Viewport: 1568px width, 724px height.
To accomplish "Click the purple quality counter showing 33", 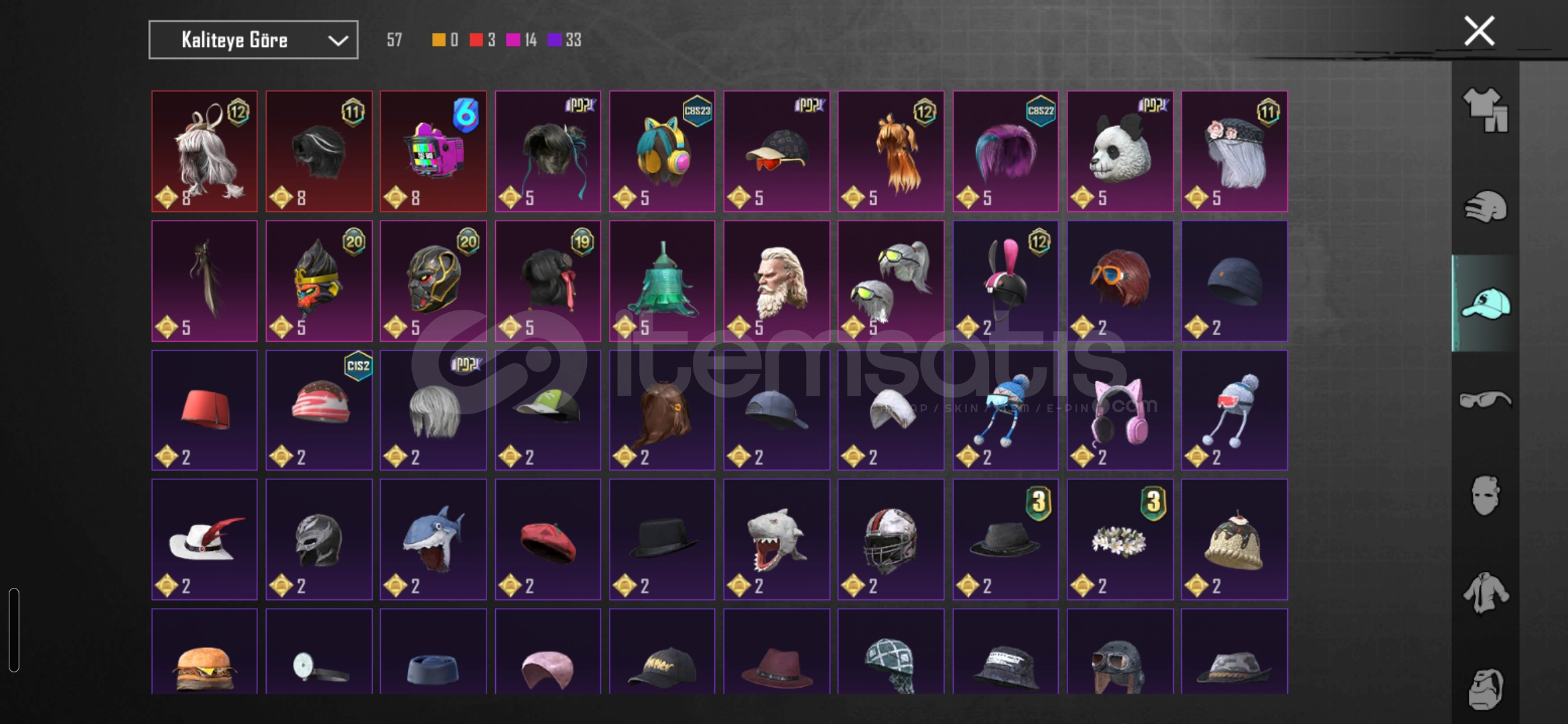I will (x=564, y=40).
